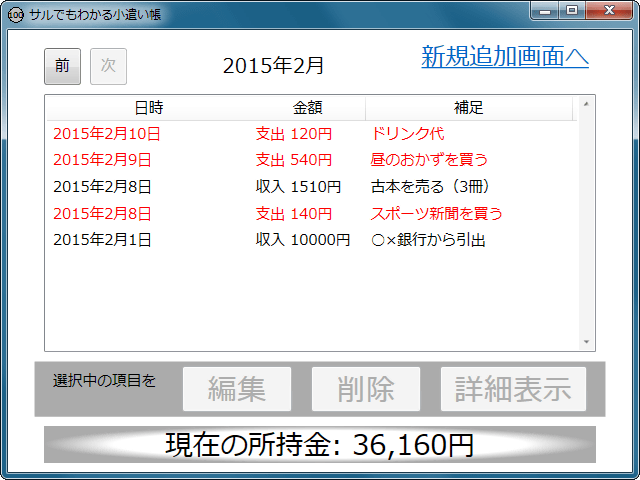The height and width of the screenshot is (480, 640).
Task: Click the app icon in title bar
Action: 16,15
